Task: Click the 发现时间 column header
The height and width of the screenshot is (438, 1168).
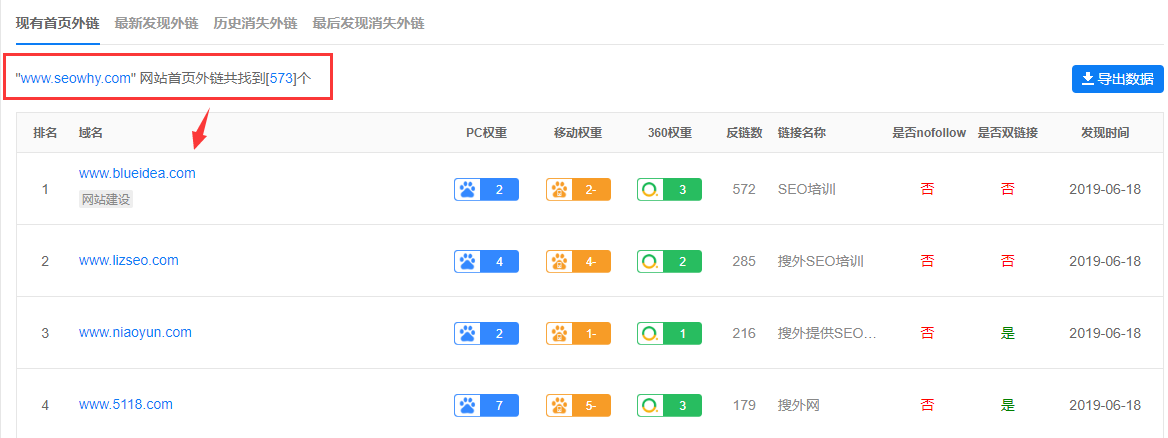Action: [x=1105, y=133]
